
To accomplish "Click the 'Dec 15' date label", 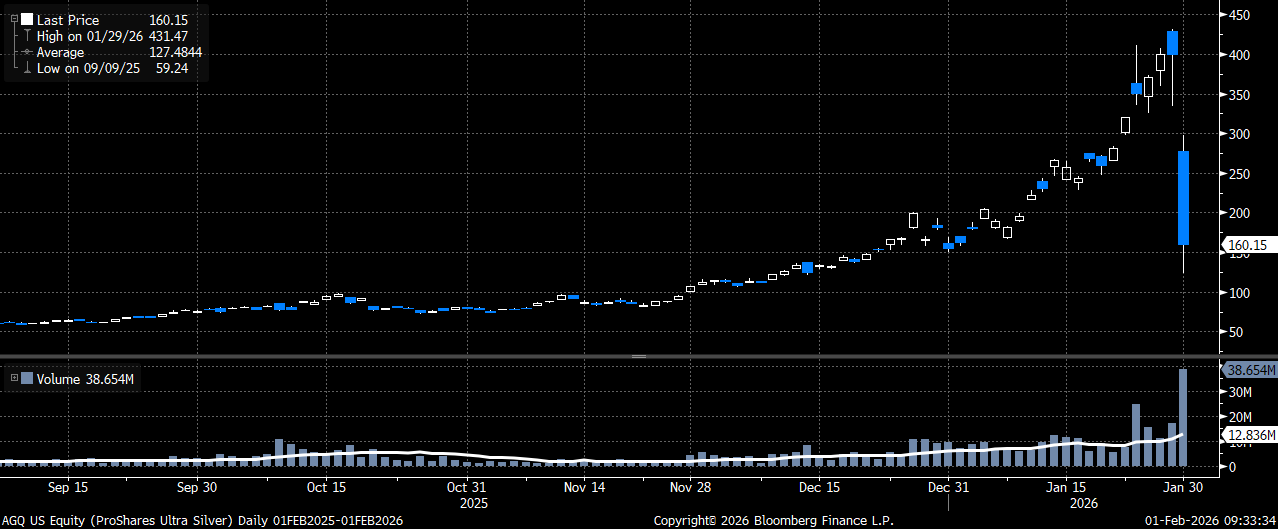I will [820, 488].
